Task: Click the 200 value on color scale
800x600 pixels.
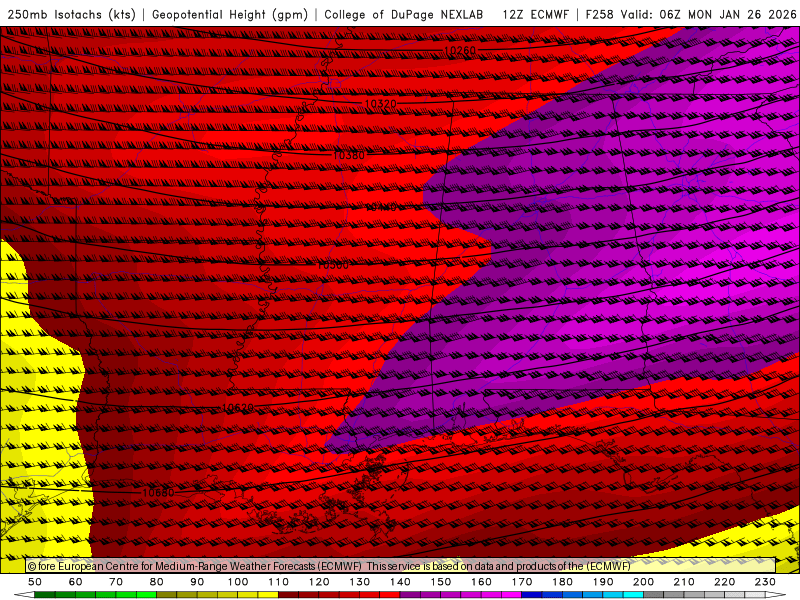Action: pos(643,582)
